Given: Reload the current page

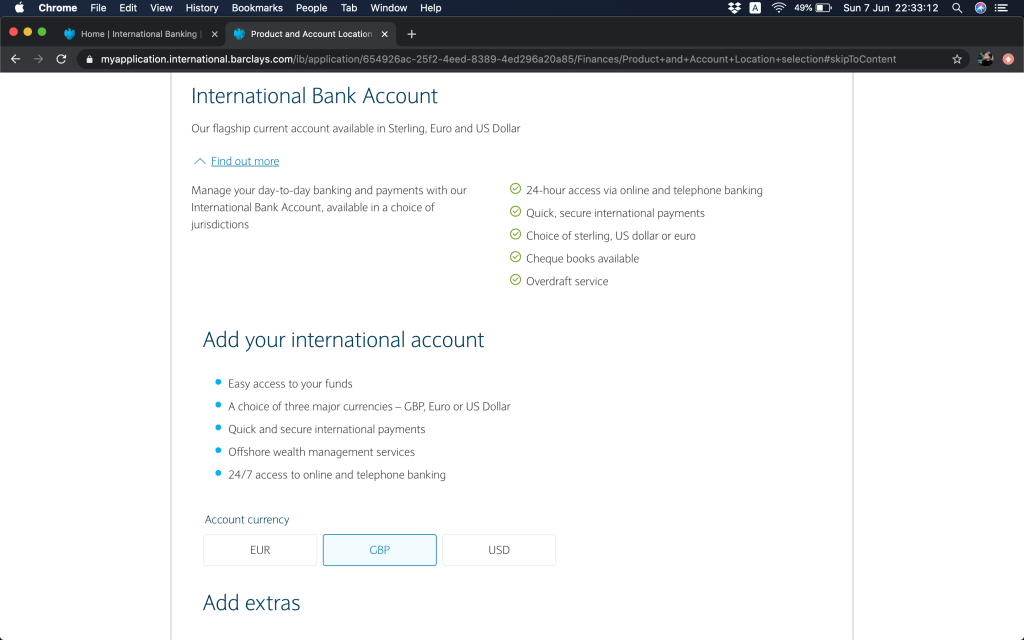Looking at the screenshot, I should pos(61,59).
